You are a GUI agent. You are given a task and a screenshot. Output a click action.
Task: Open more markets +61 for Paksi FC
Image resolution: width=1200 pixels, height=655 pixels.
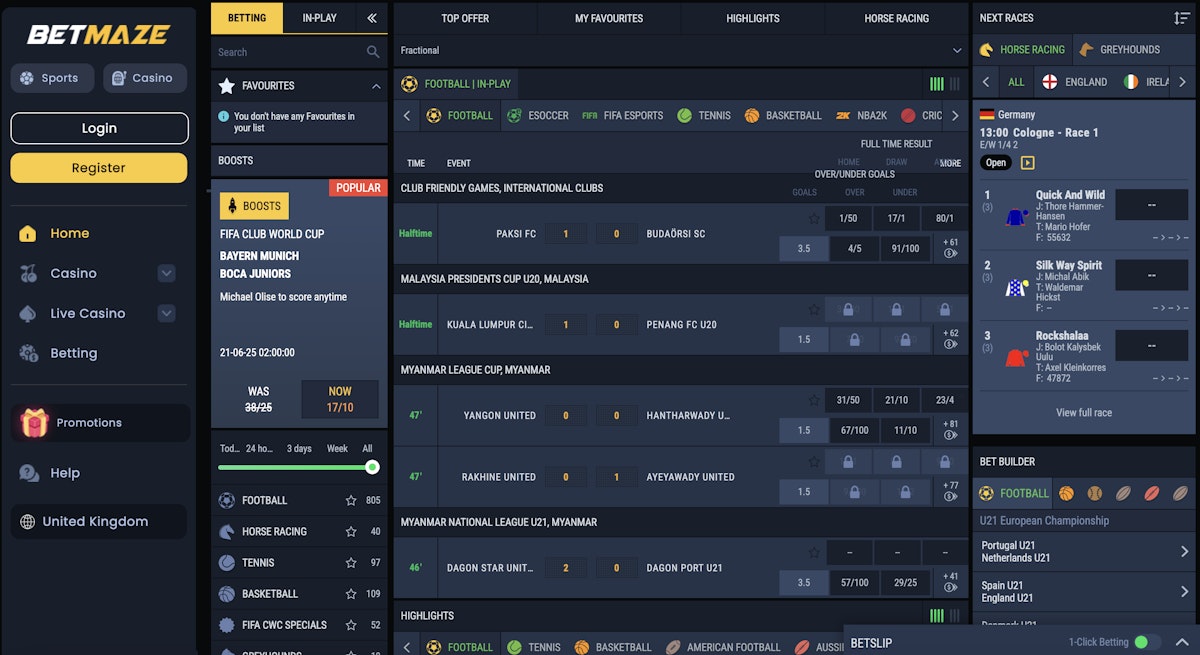click(x=950, y=248)
